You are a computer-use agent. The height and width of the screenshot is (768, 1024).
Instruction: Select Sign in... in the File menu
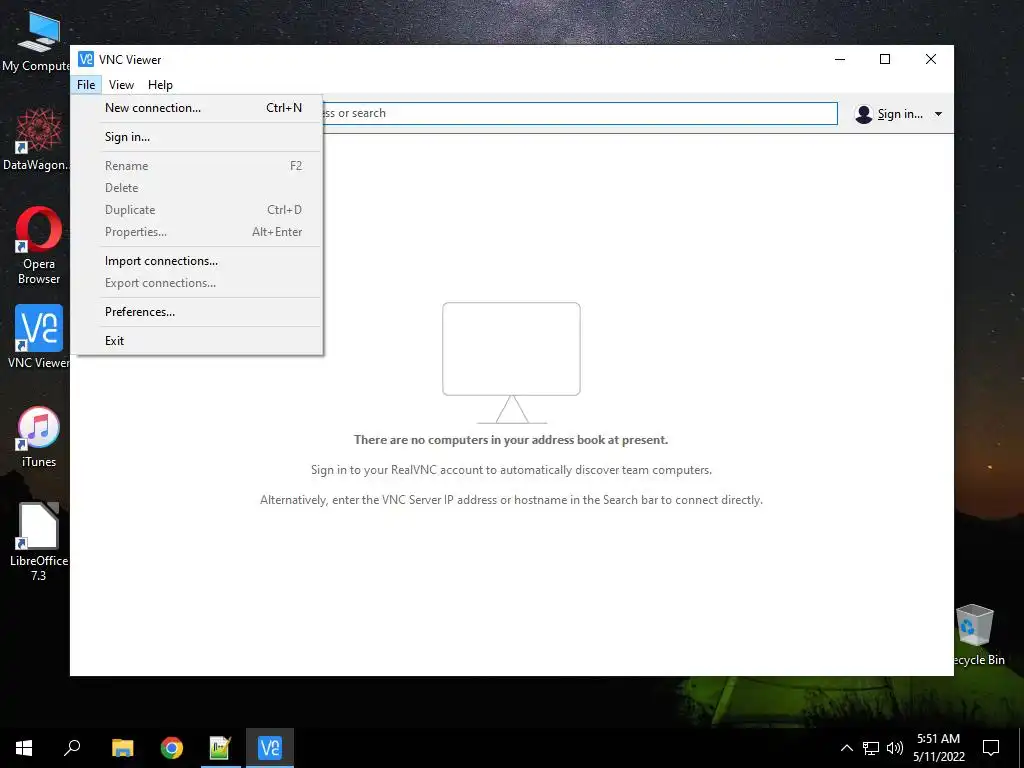coord(197,136)
